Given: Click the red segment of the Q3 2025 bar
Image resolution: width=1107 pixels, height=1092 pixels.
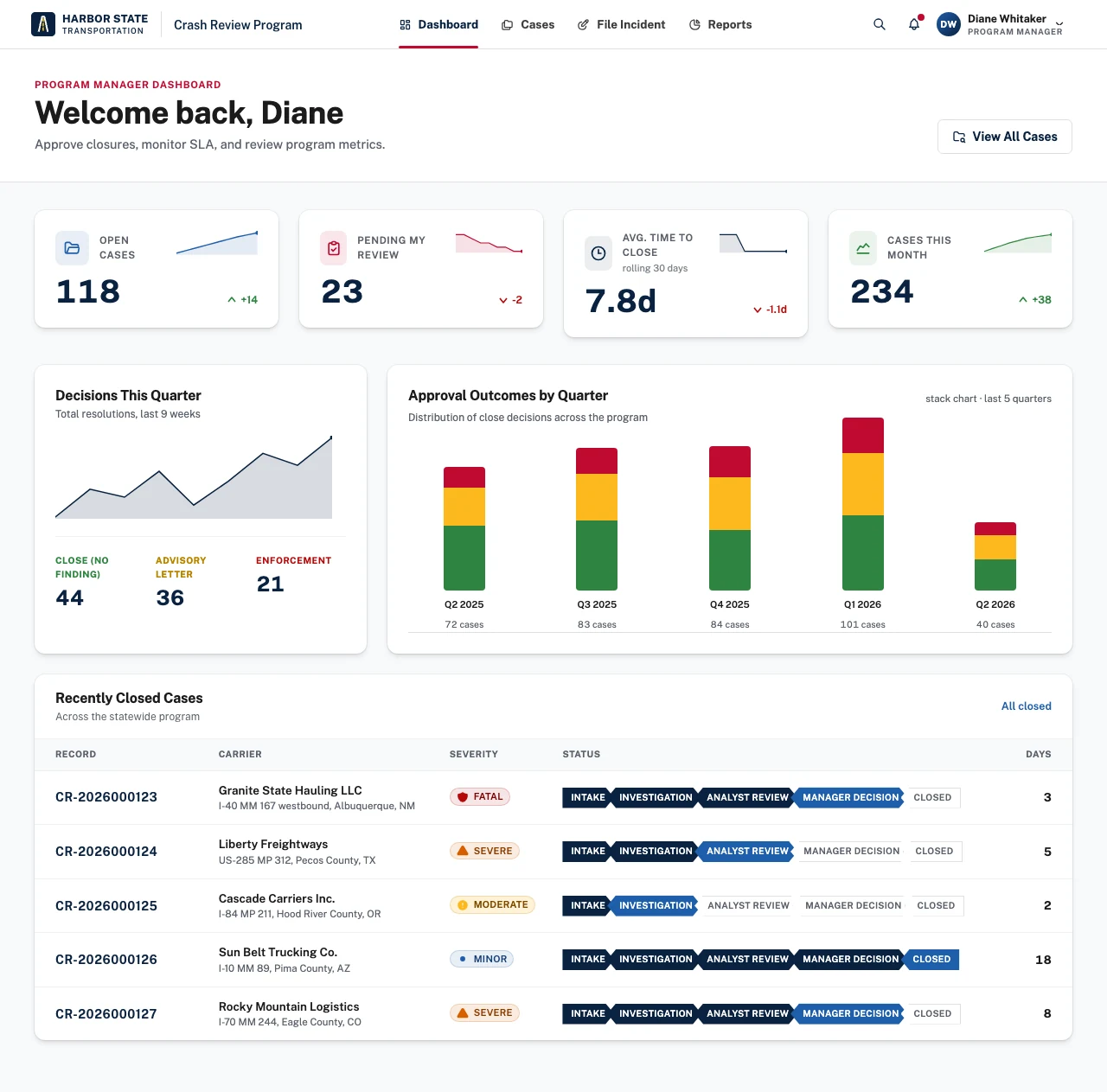Looking at the screenshot, I should [x=597, y=461].
